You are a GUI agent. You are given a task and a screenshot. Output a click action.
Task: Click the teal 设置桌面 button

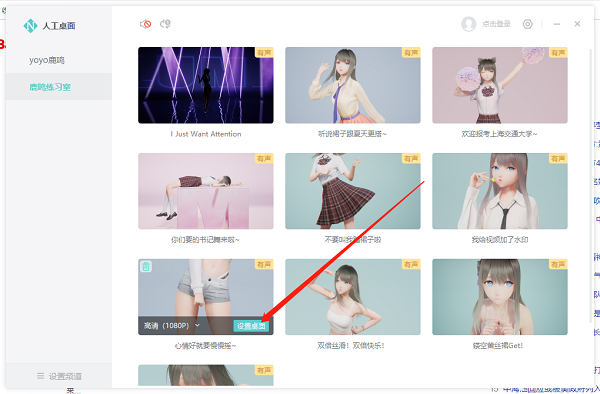tap(251, 326)
